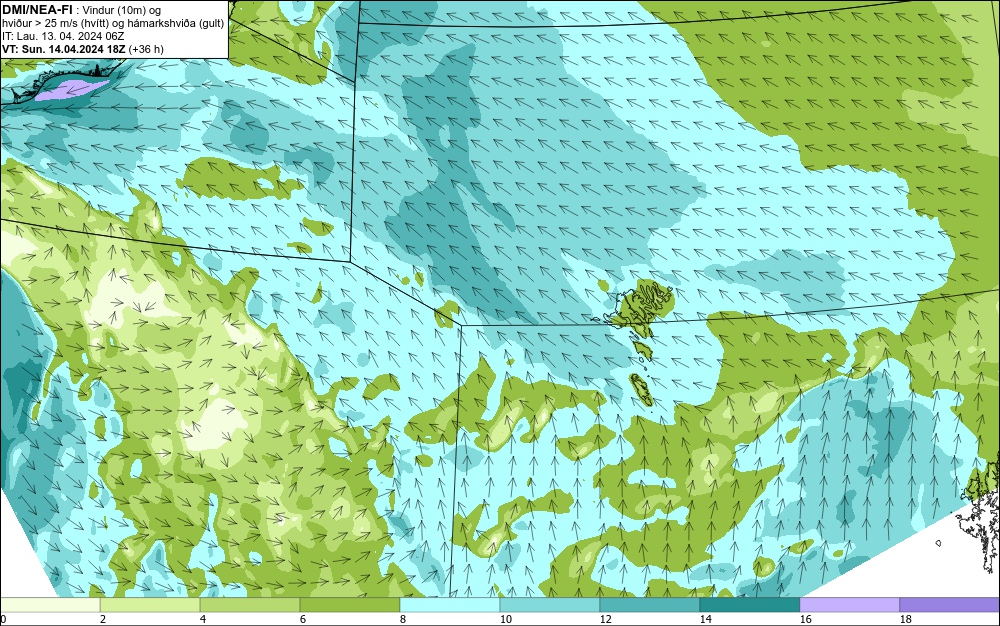Click the legend label 10
This screenshot has width=1000, height=626.
pos(506,619)
